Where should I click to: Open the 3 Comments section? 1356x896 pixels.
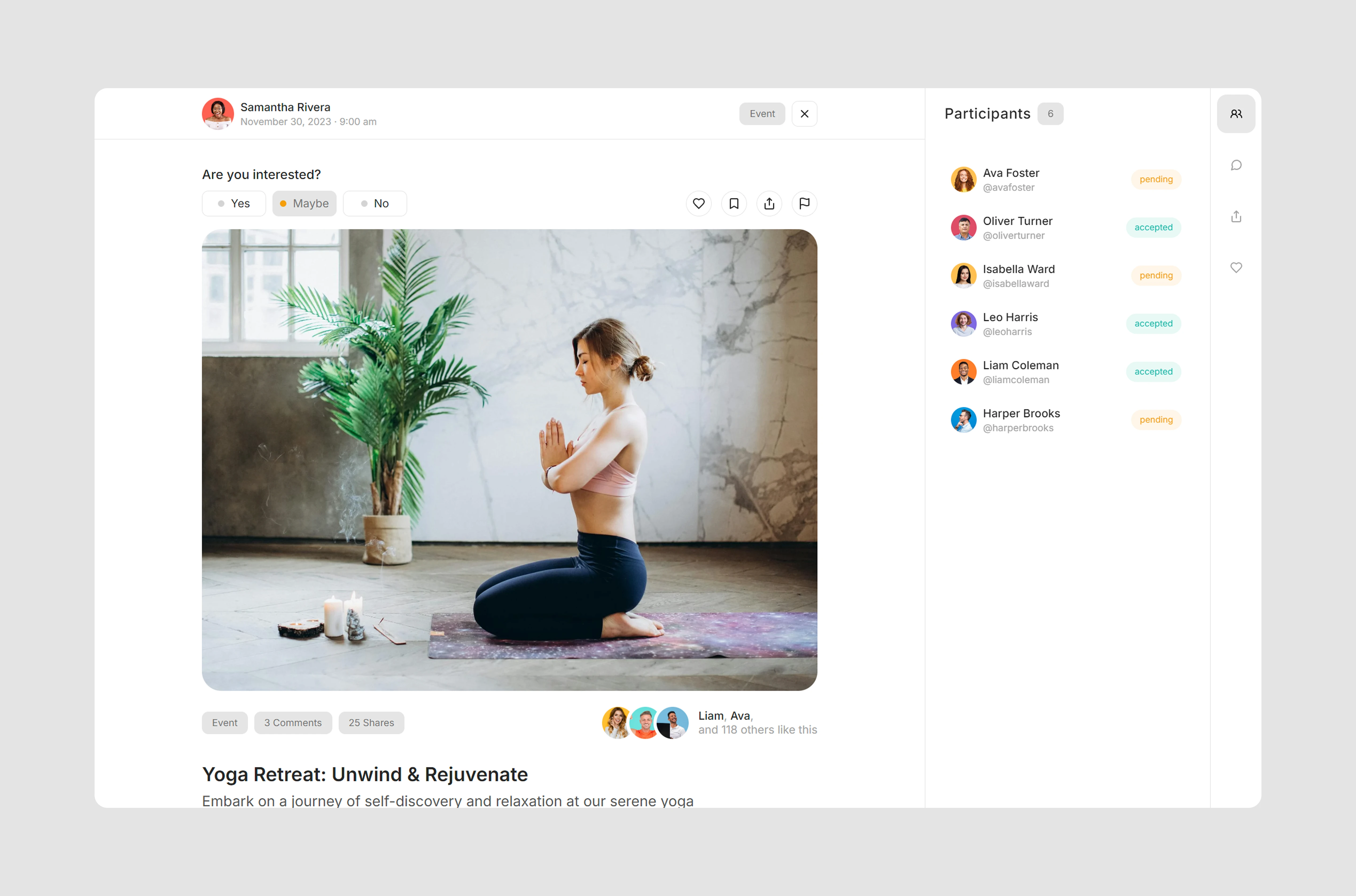[x=293, y=722]
